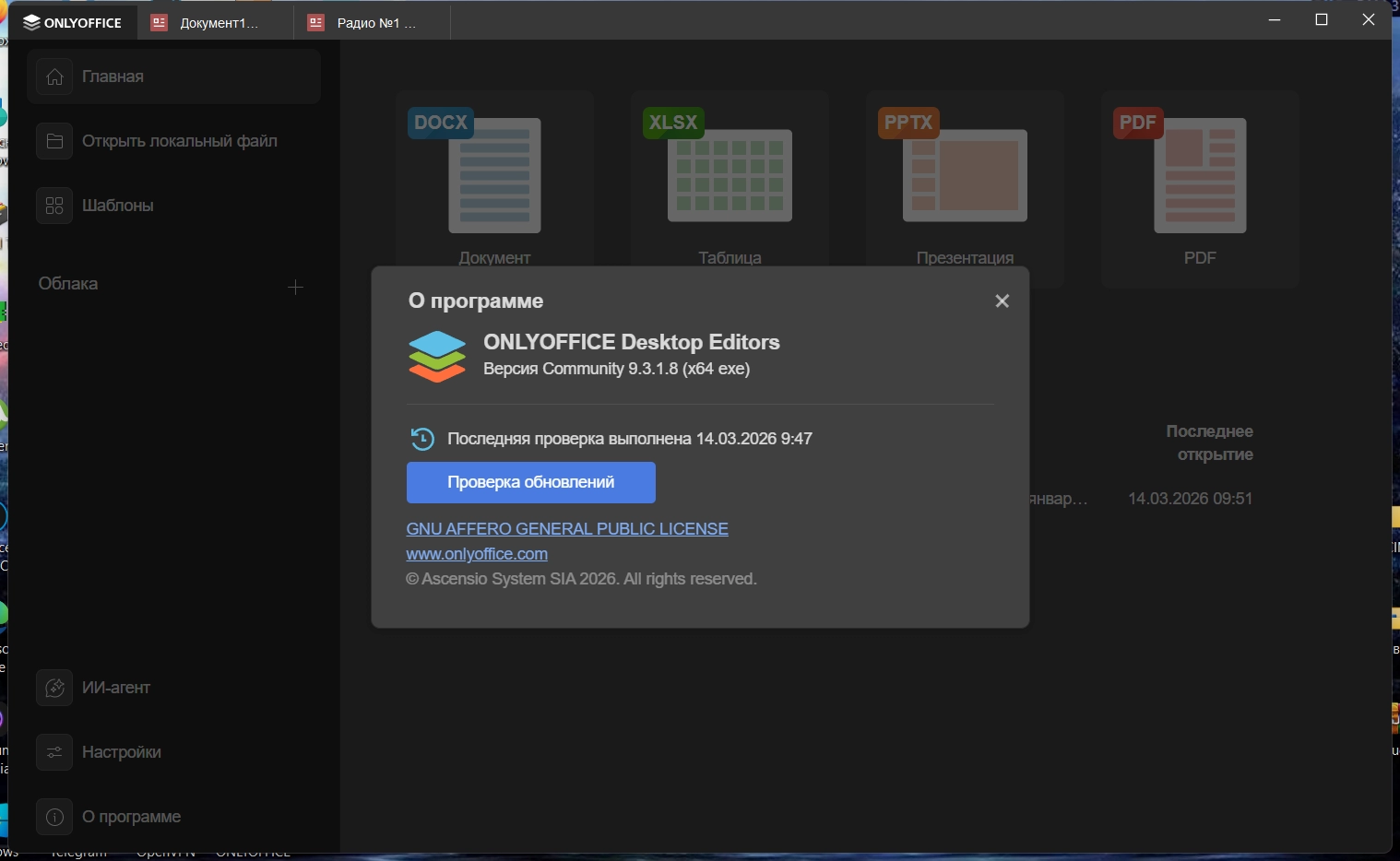
Task: Click the Проверка обновлений button
Action: pos(531,482)
